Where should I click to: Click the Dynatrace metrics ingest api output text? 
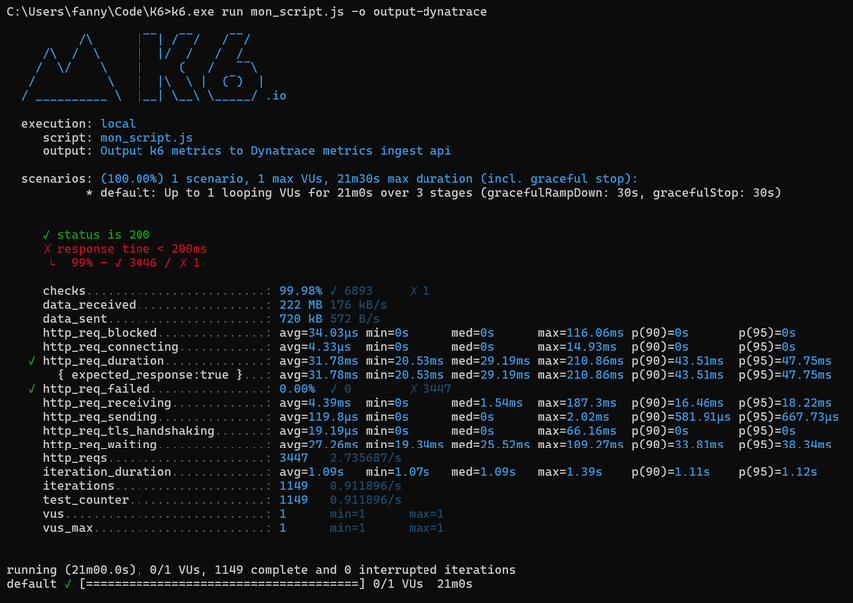pos(276,151)
